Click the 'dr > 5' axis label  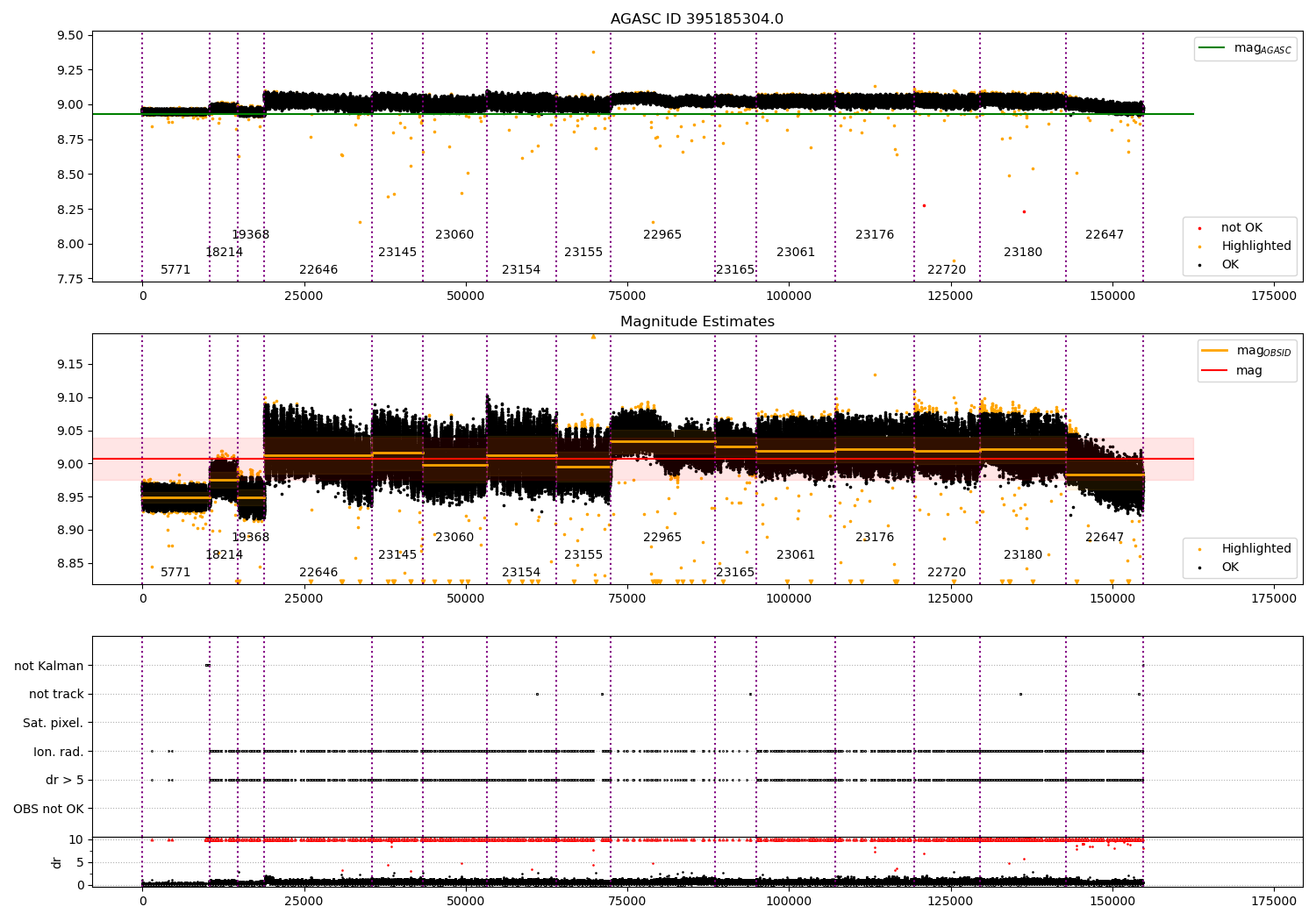(65, 781)
